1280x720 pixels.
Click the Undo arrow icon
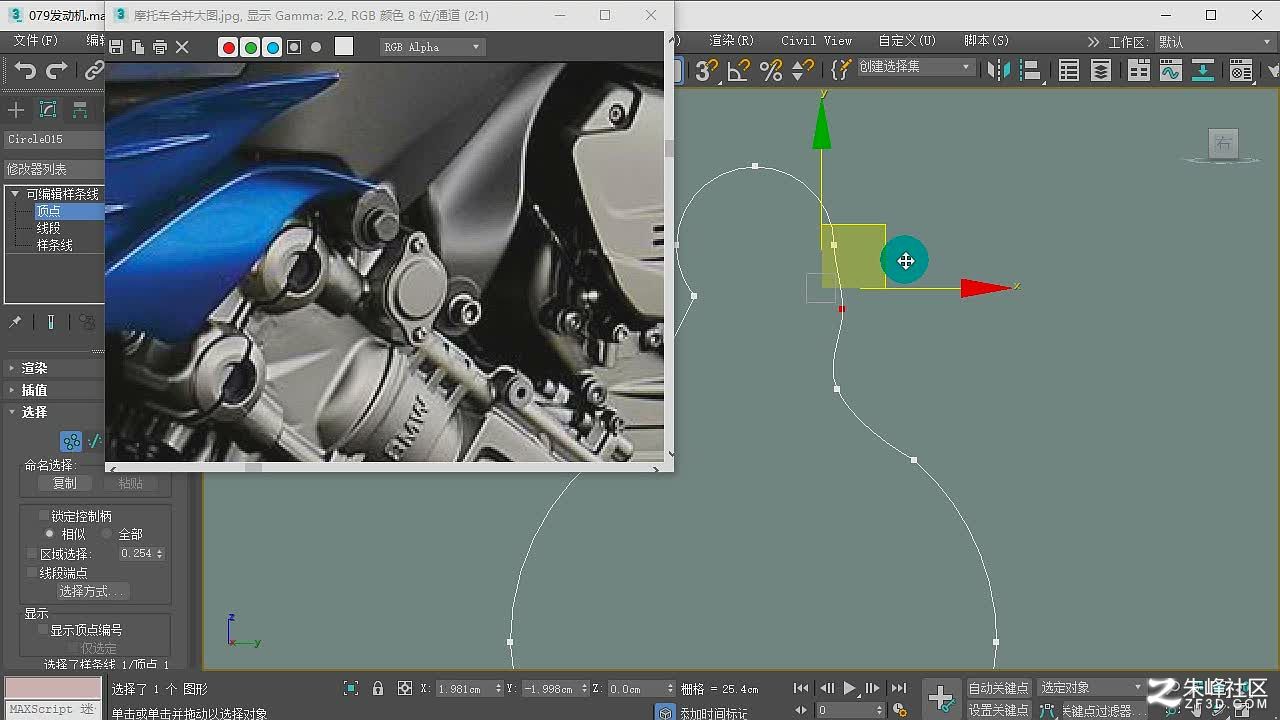tap(25, 71)
